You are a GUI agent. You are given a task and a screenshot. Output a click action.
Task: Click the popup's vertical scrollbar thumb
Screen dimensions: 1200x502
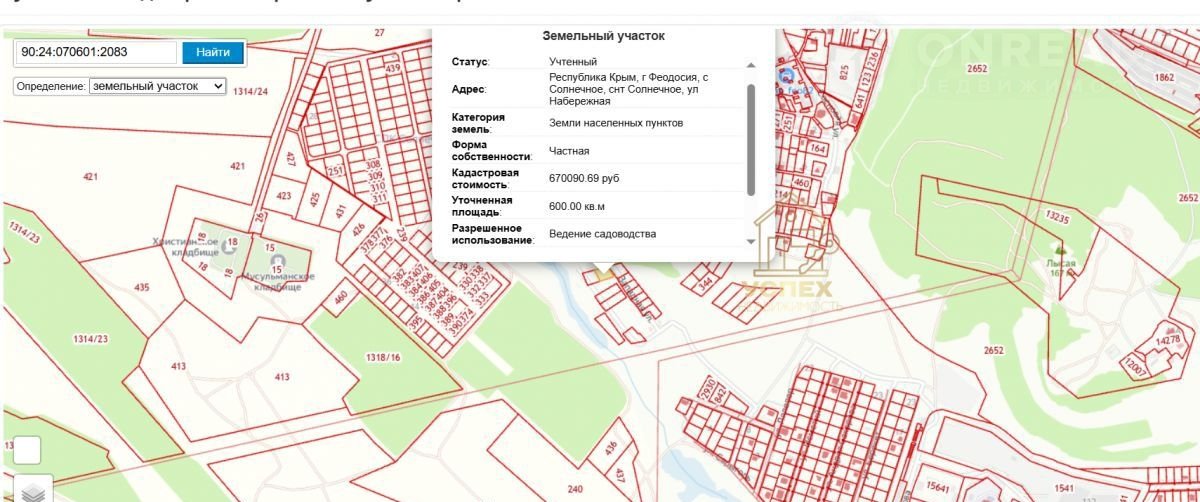pyautogui.click(x=751, y=138)
